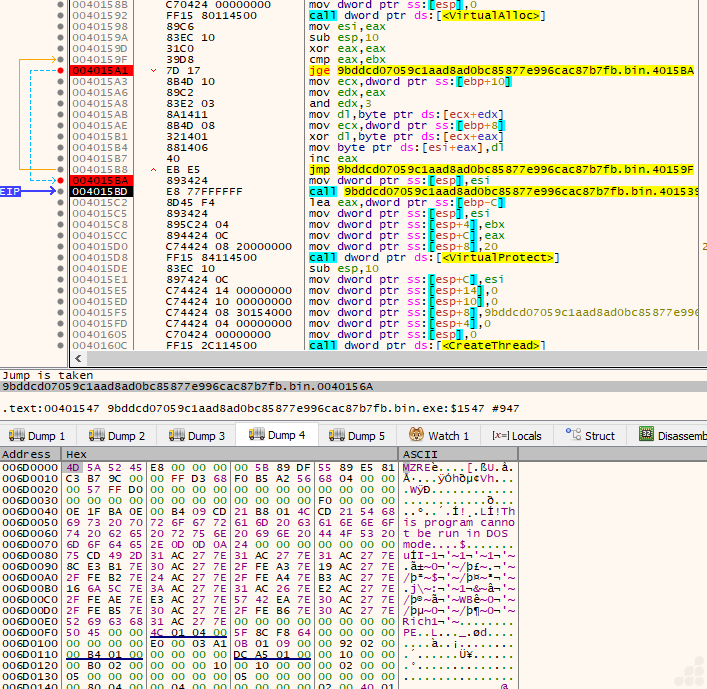Click the red up chevron beside EB E5
707x689 pixels.
(x=153, y=168)
